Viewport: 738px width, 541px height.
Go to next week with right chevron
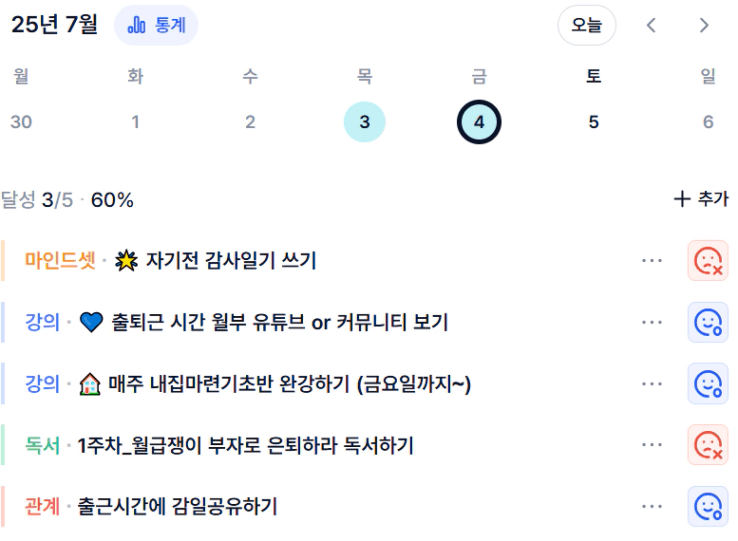pyautogui.click(x=704, y=25)
